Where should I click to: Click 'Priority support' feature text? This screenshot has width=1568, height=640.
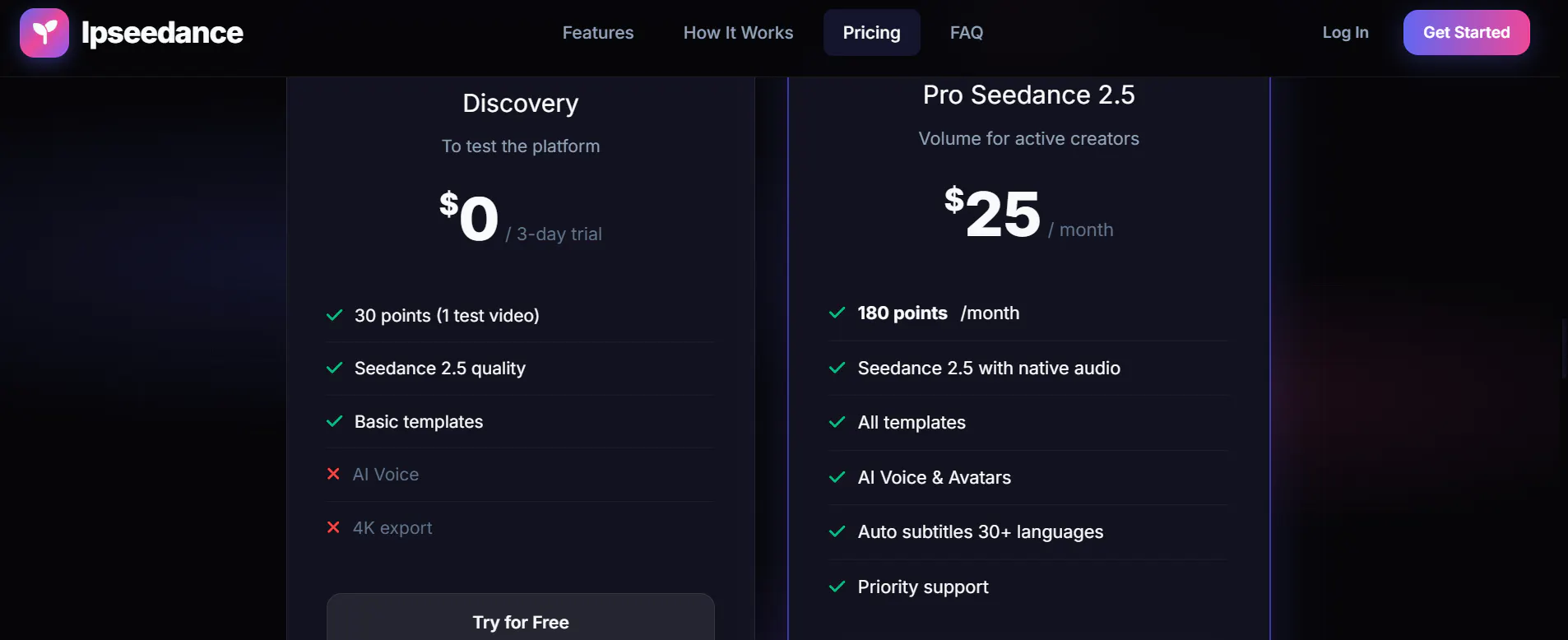pyautogui.click(x=923, y=587)
